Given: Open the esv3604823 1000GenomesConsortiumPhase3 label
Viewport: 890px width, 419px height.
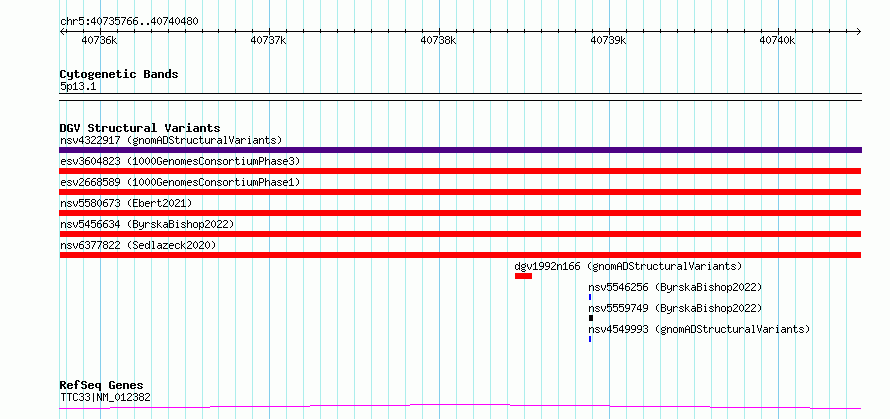Looking at the screenshot, I should pos(180,161).
